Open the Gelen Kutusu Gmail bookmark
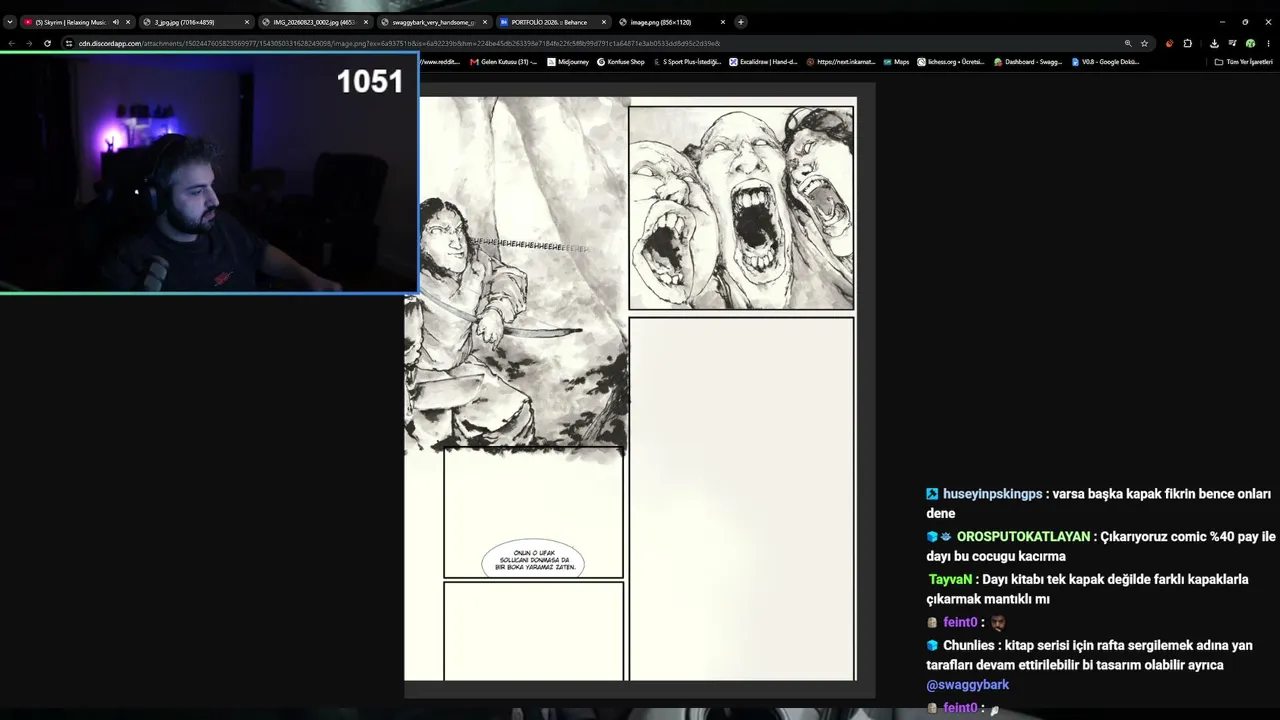 click(504, 62)
